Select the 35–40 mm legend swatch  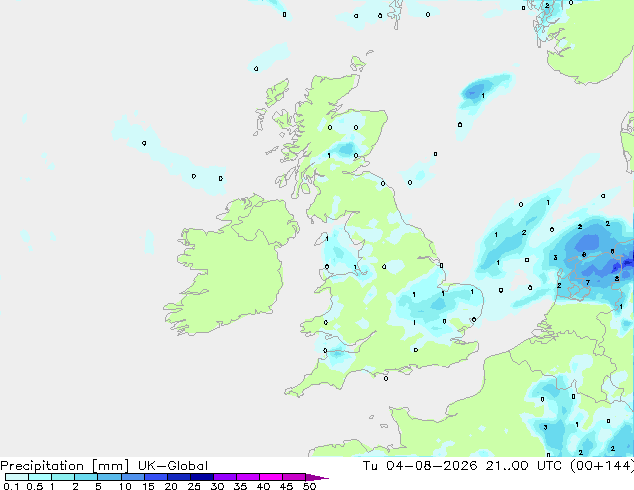248,477
